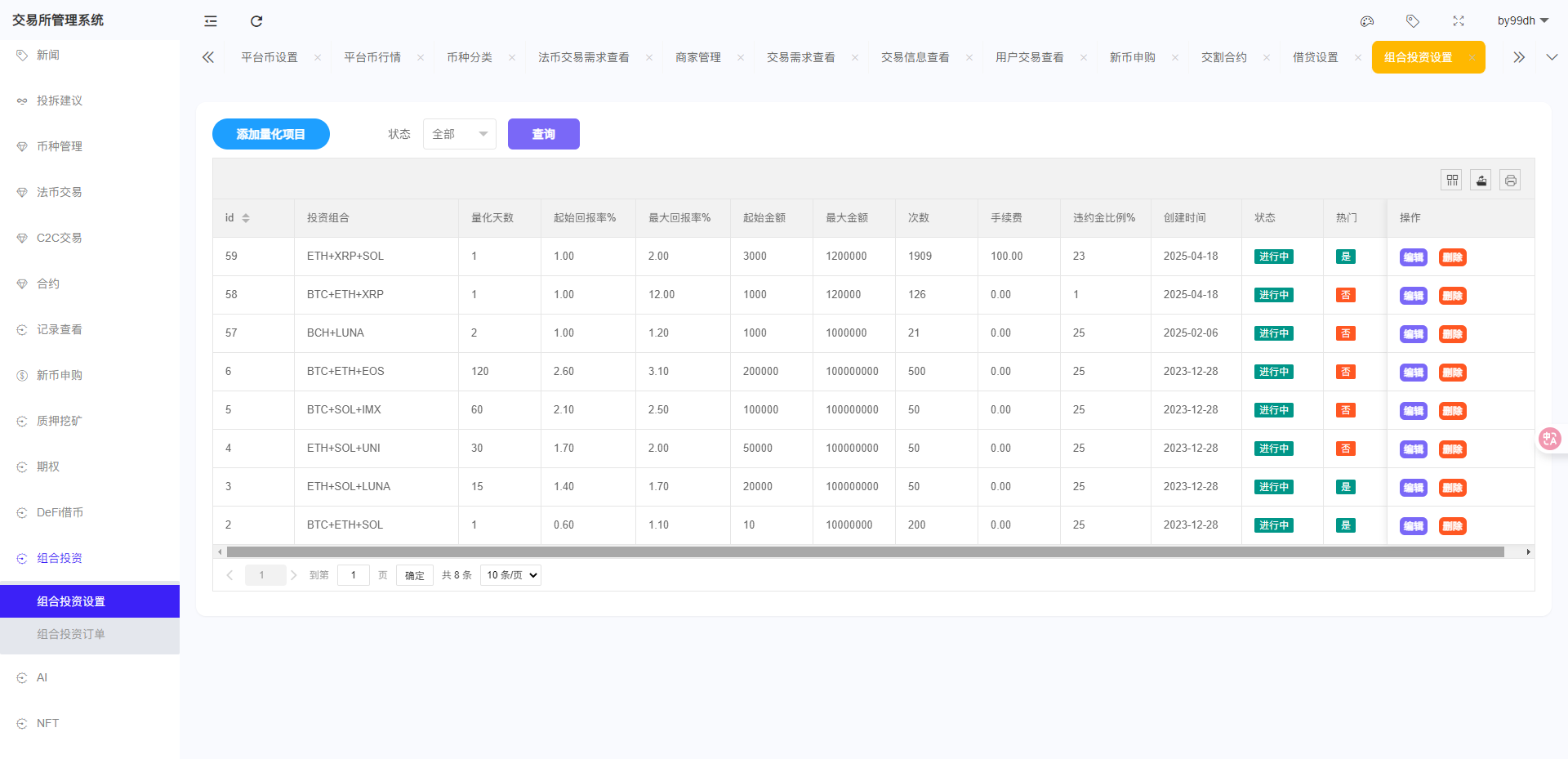
Task: Toggle fullscreen with the expand icon
Action: tap(1459, 21)
